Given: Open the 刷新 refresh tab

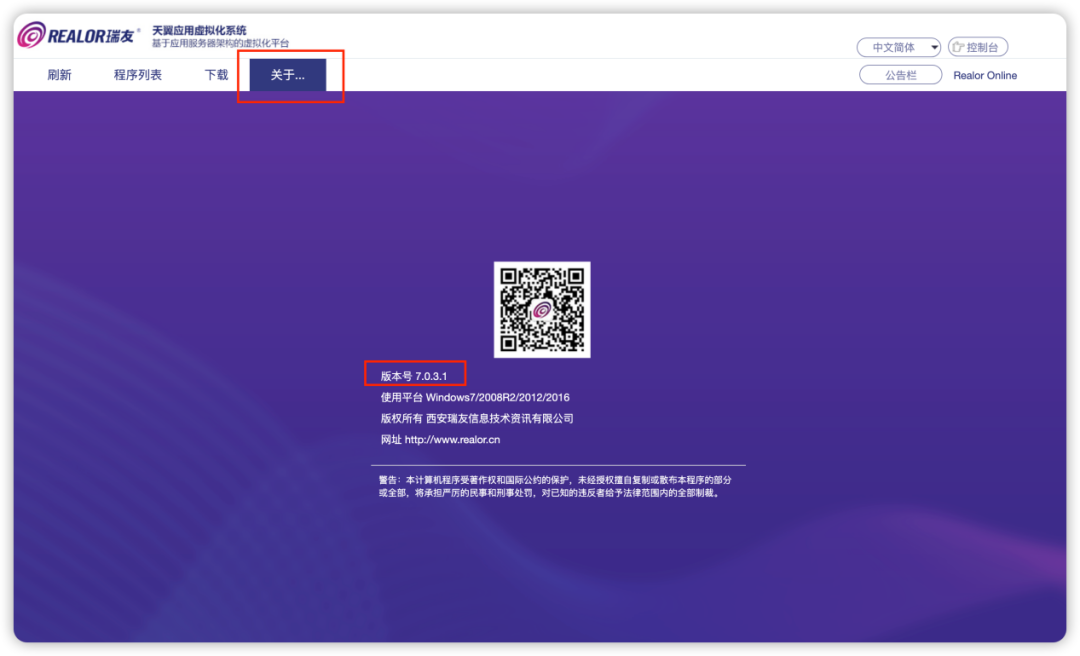Looking at the screenshot, I should pyautogui.click(x=59, y=75).
